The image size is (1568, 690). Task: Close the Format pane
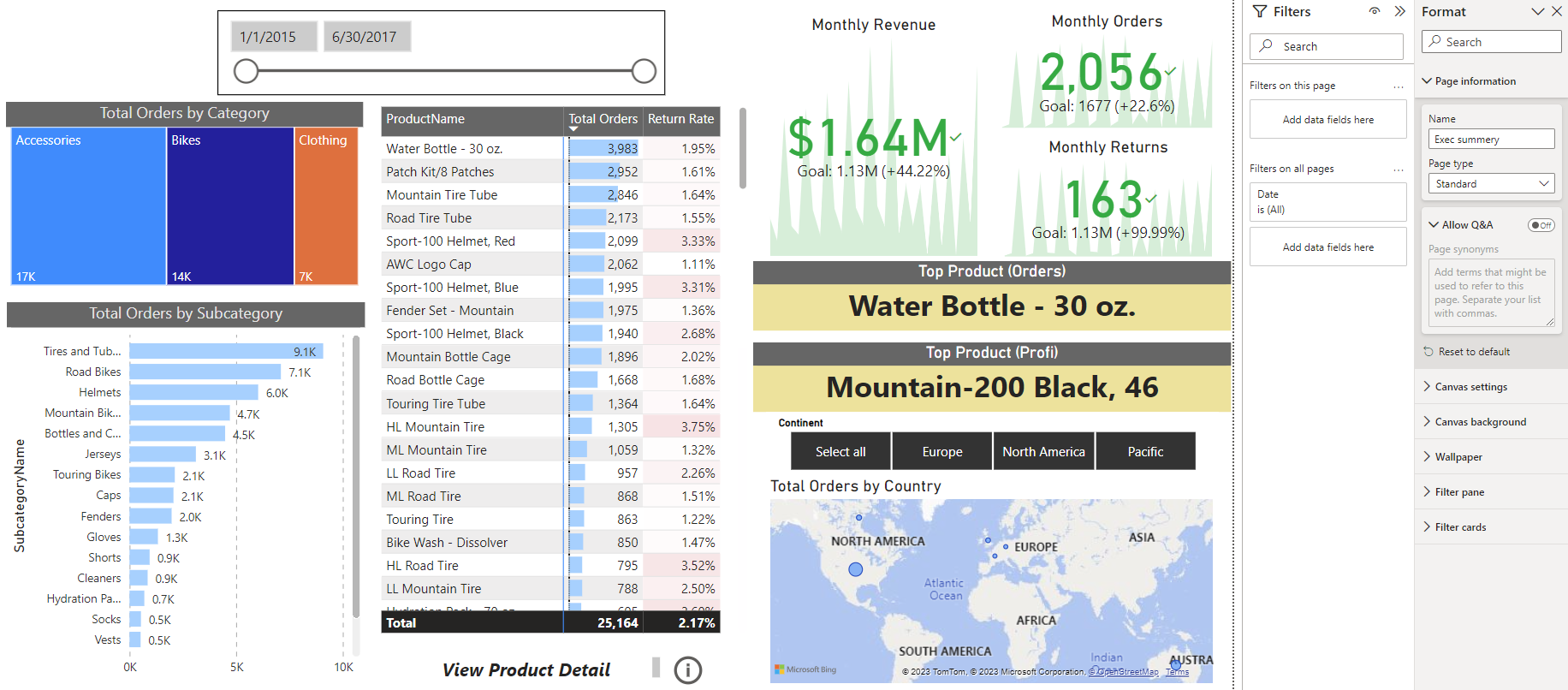tap(1557, 11)
